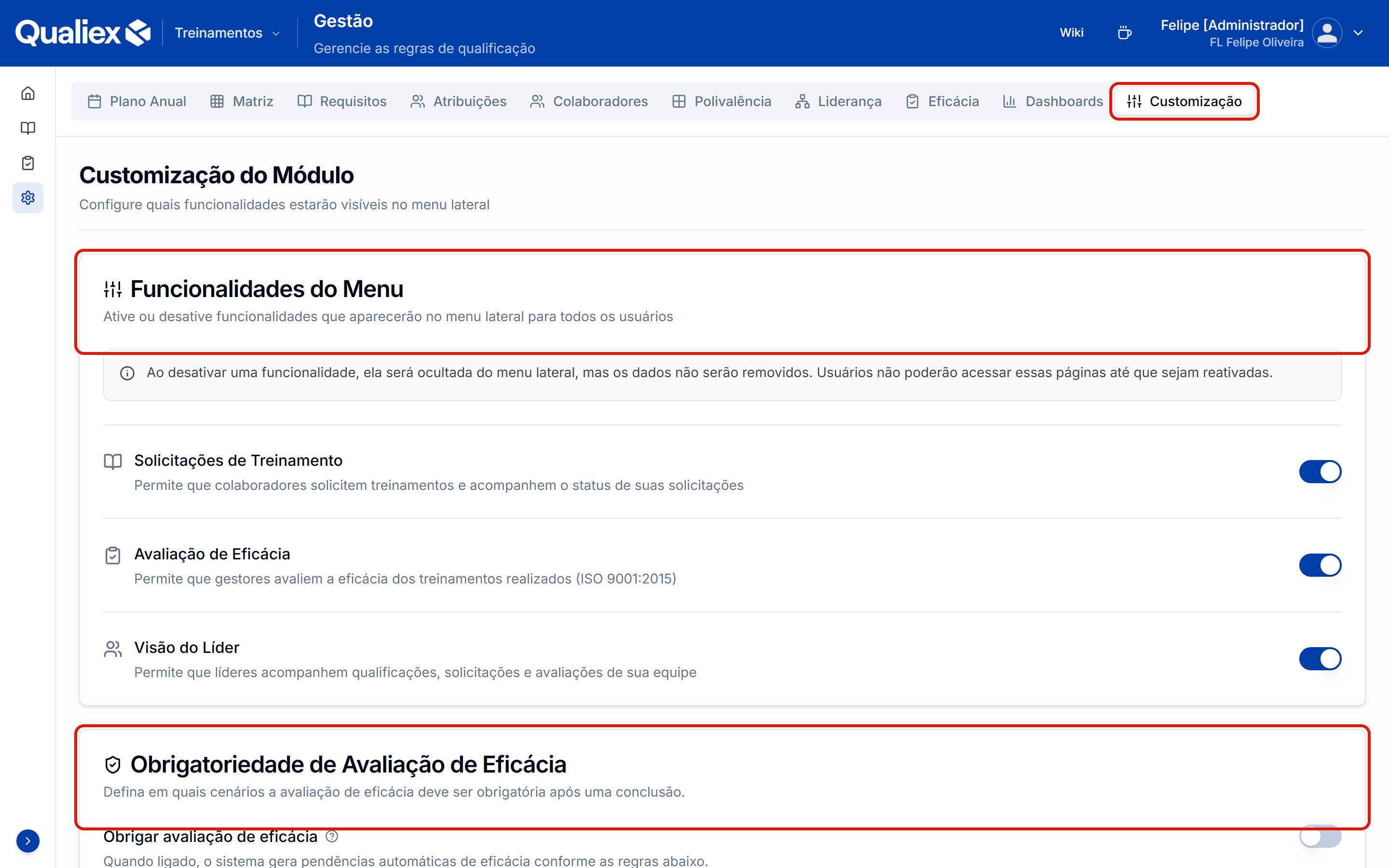Viewport: 1389px width, 868px height.
Task: Expand the user account chevron menu
Action: 1358,33
